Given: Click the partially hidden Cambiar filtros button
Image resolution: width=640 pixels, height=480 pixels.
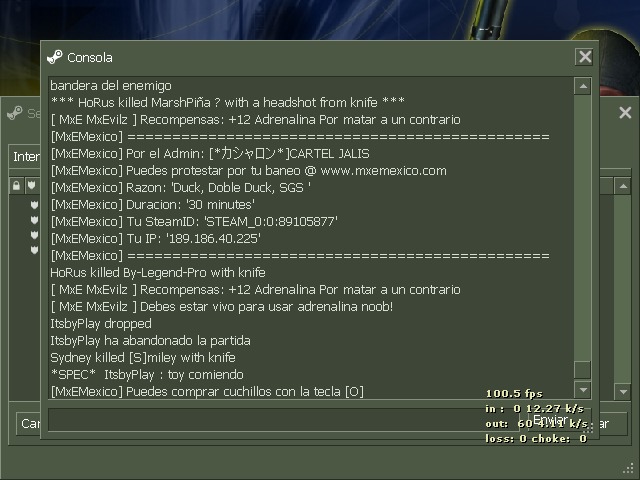Looking at the screenshot, I should click(29, 423).
